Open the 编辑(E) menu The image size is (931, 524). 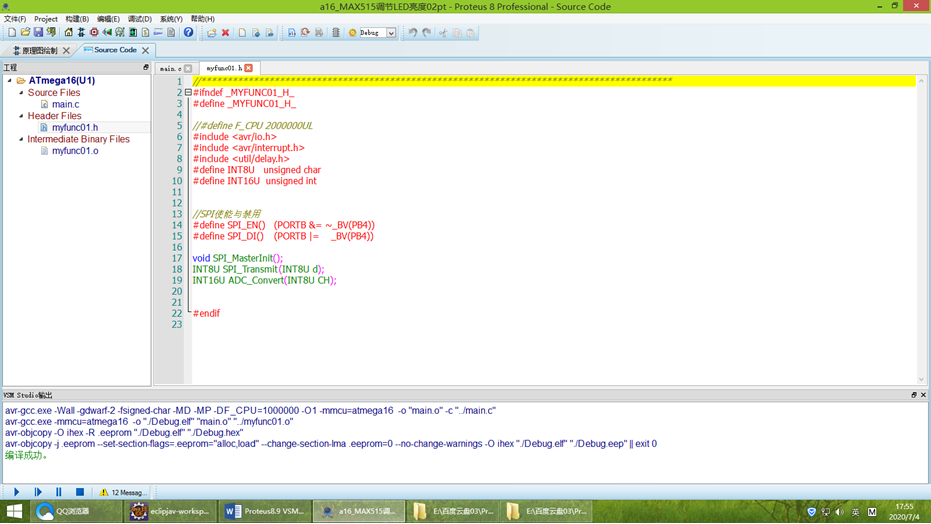click(108, 19)
